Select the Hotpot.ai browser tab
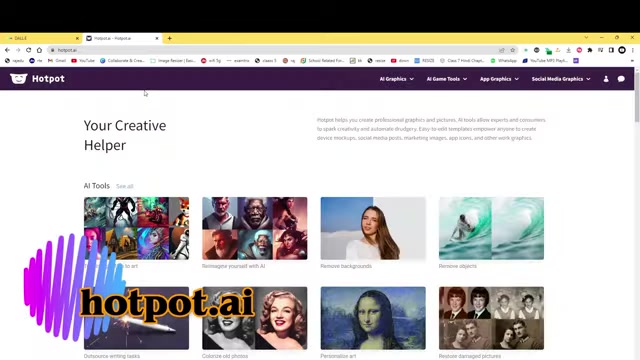Viewport: 640px width, 360px height. [122, 38]
